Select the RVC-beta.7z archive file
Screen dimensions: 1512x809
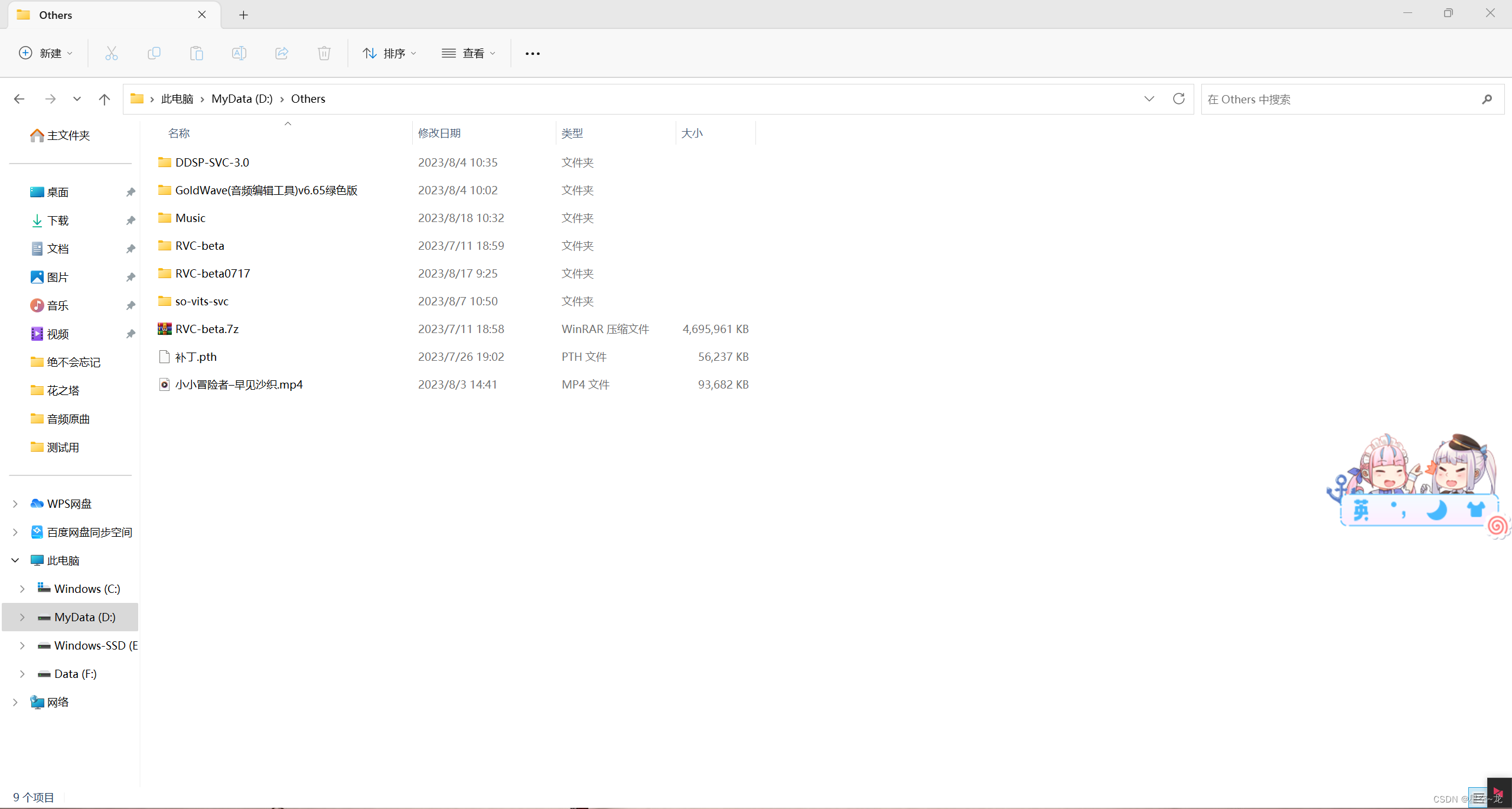coord(207,329)
